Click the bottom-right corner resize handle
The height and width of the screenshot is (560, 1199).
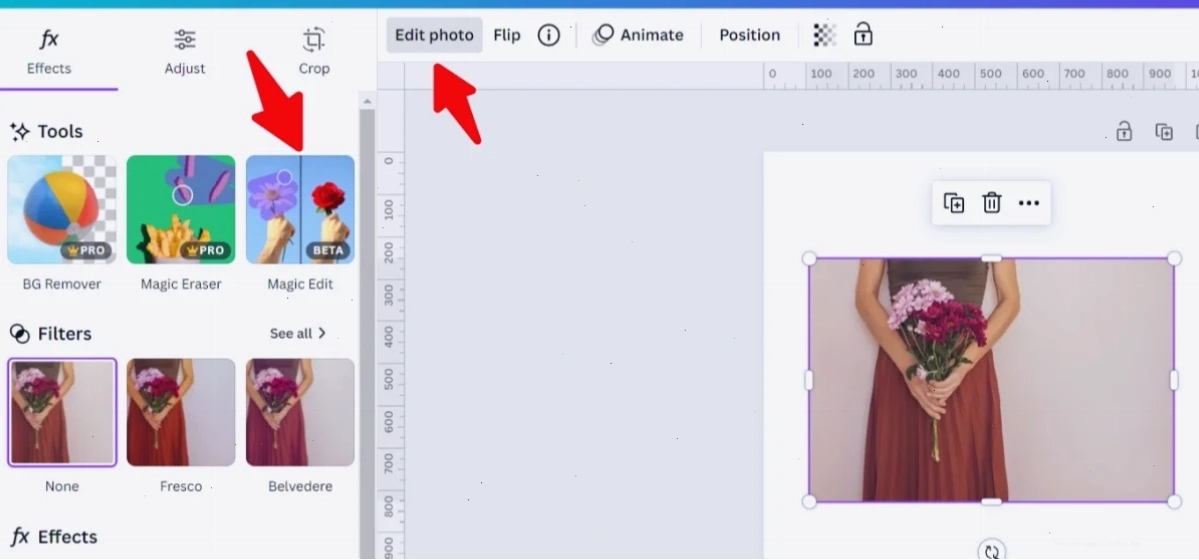click(1174, 502)
